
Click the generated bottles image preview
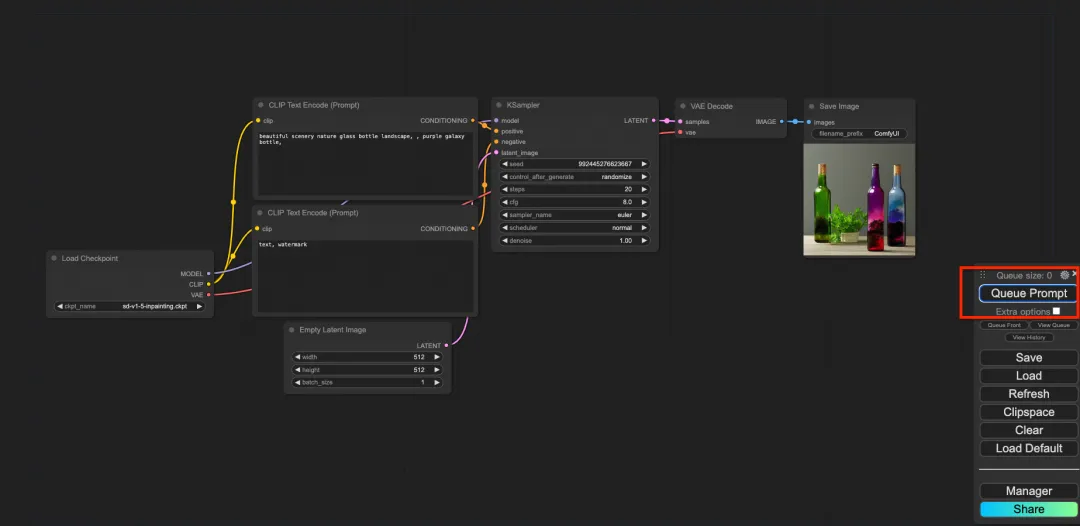point(859,200)
